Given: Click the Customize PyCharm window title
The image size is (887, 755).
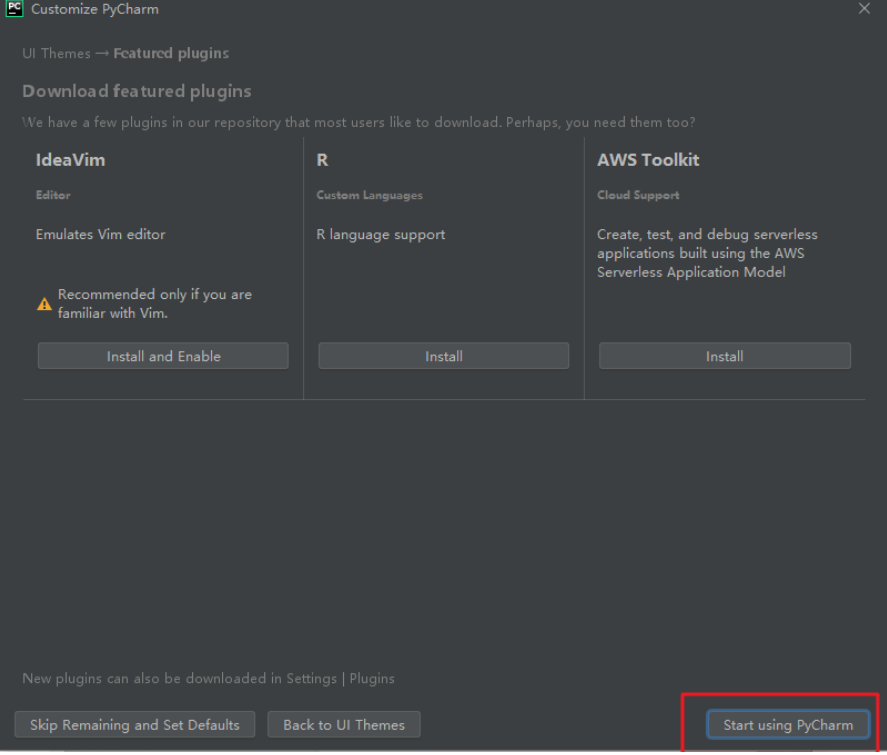Looking at the screenshot, I should (95, 10).
